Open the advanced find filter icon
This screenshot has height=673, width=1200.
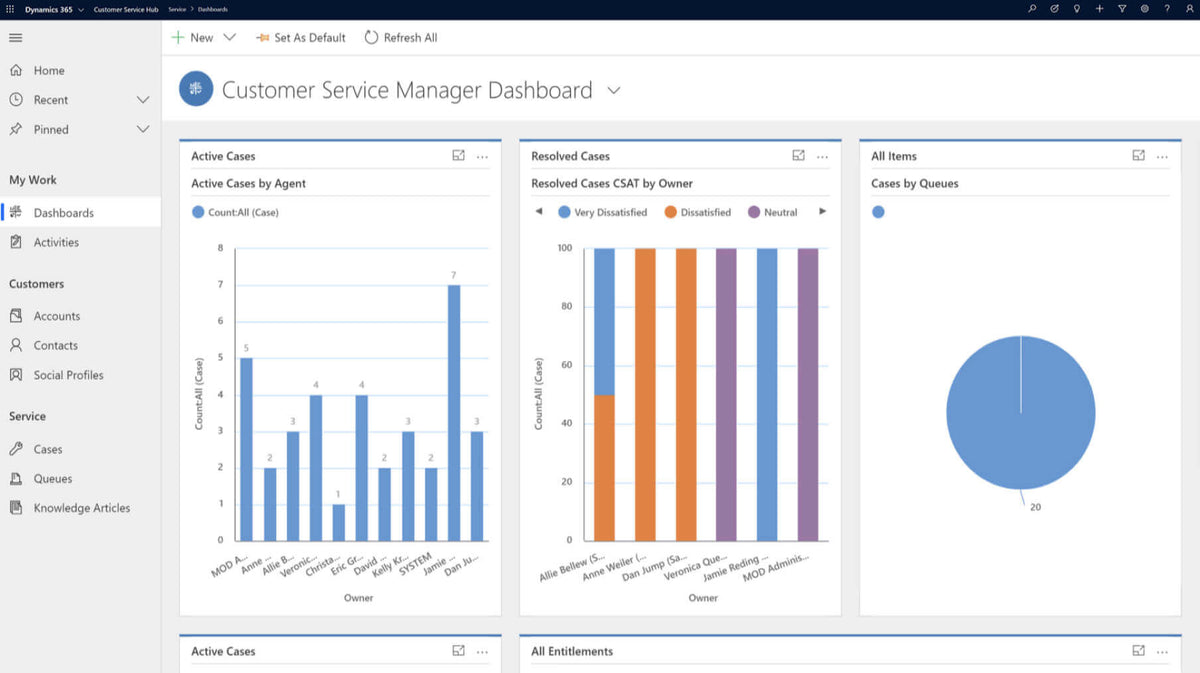click(1121, 9)
